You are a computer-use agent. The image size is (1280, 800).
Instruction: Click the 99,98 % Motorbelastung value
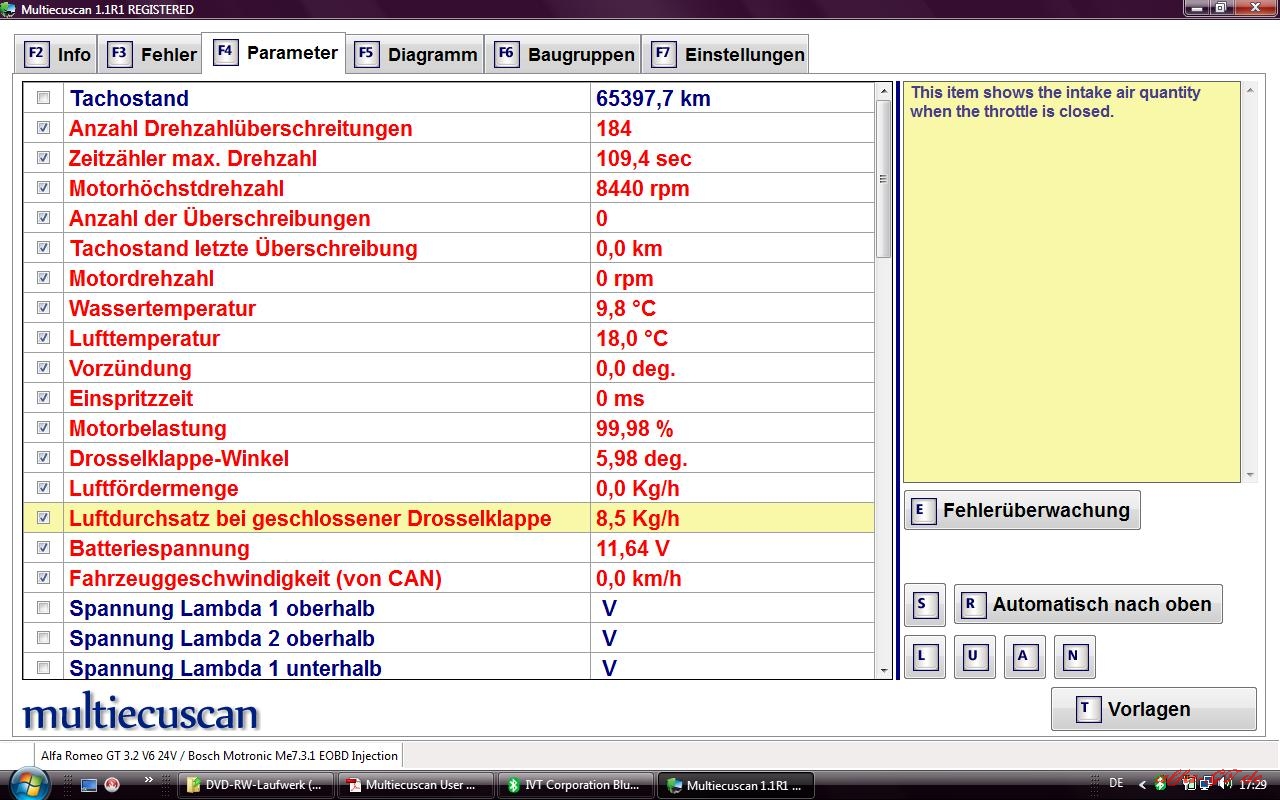tap(634, 428)
